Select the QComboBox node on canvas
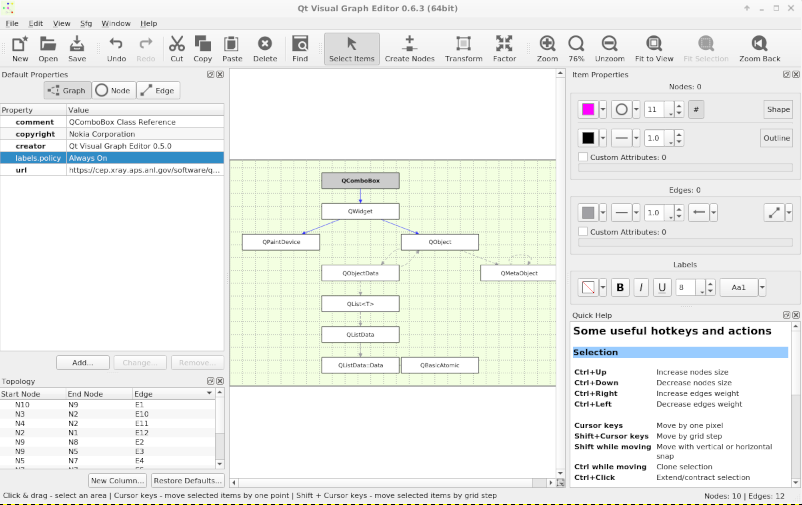This screenshot has width=802, height=505. pos(360,181)
